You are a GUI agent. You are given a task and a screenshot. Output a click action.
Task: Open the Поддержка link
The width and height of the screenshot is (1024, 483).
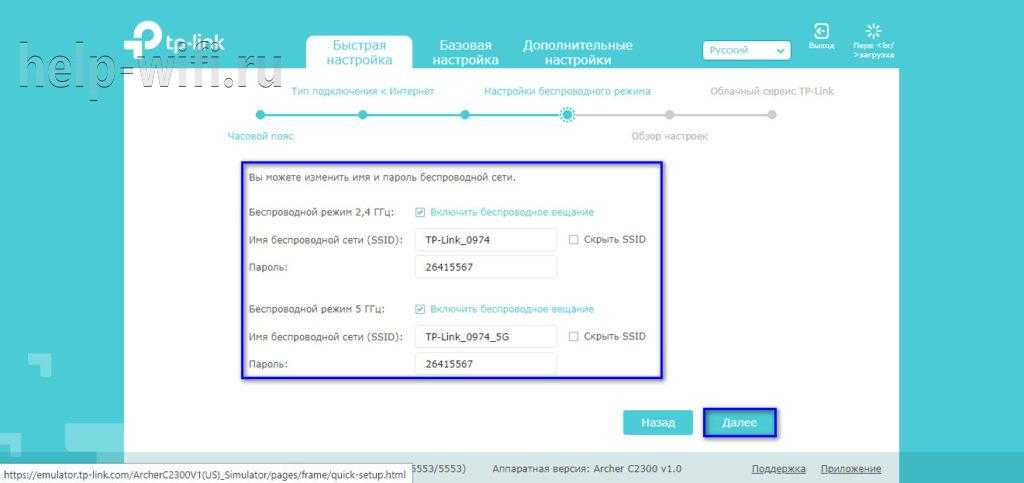778,469
